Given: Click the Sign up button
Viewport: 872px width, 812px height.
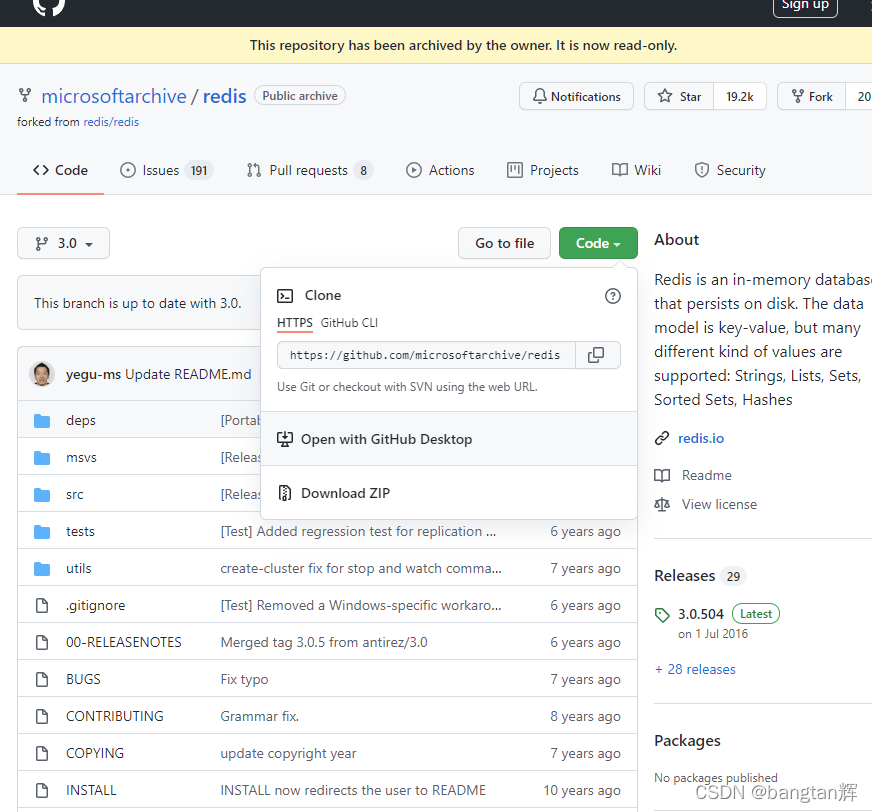Looking at the screenshot, I should pos(805,7).
